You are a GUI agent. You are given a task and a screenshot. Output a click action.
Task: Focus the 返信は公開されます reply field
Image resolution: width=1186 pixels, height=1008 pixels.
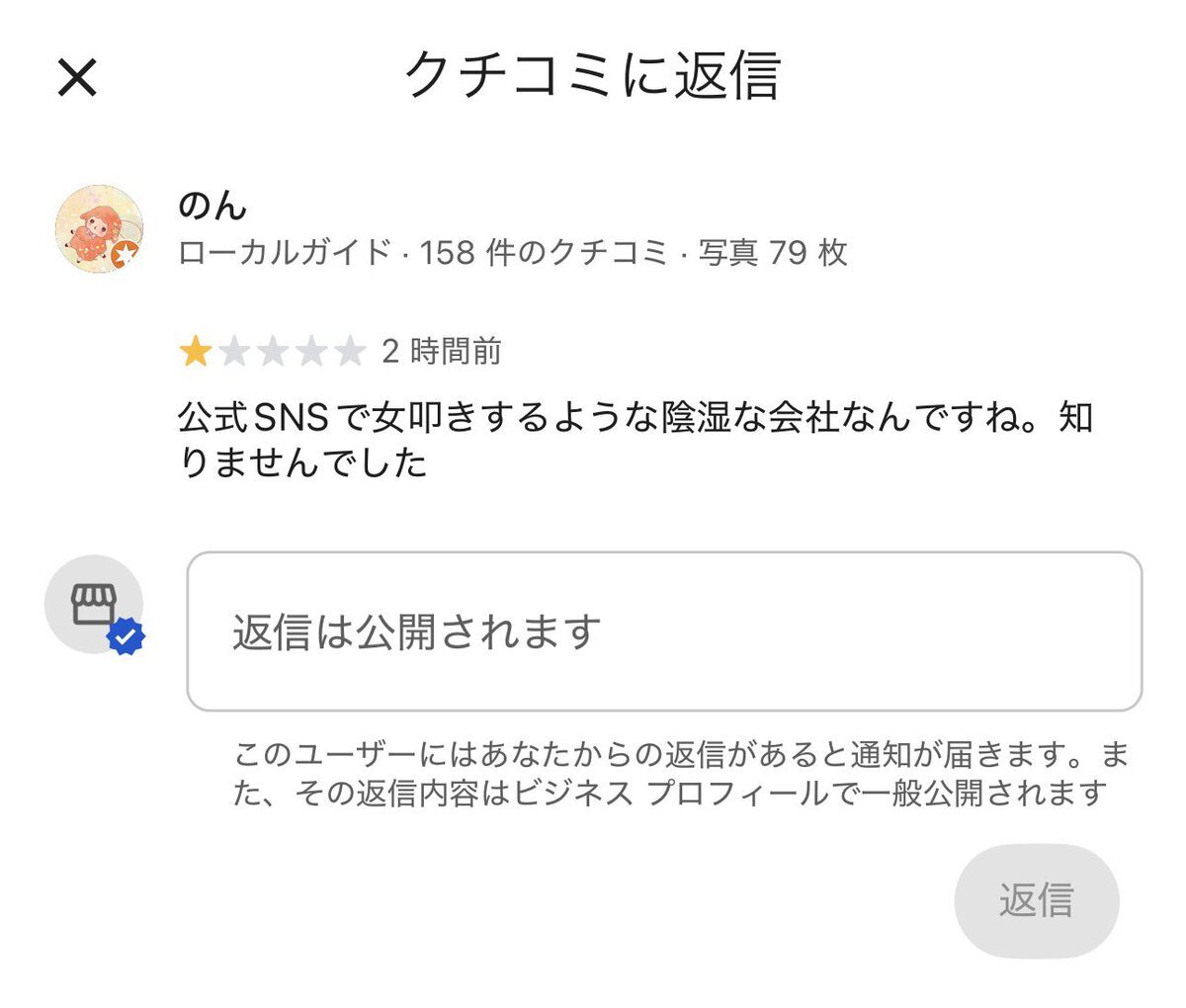pyautogui.click(x=664, y=631)
